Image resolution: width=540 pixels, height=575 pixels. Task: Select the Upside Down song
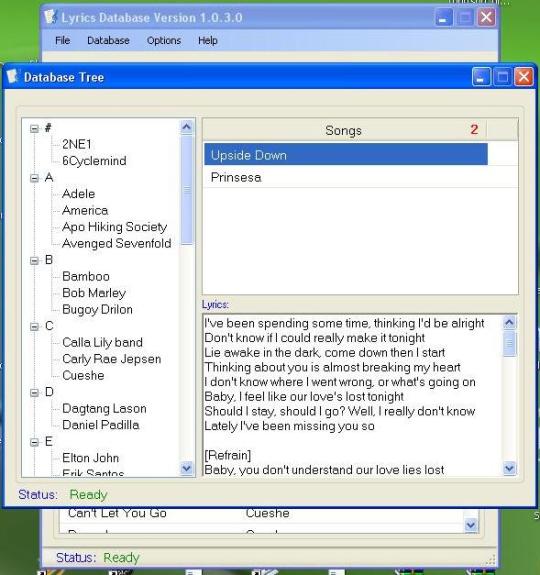pyautogui.click(x=346, y=155)
